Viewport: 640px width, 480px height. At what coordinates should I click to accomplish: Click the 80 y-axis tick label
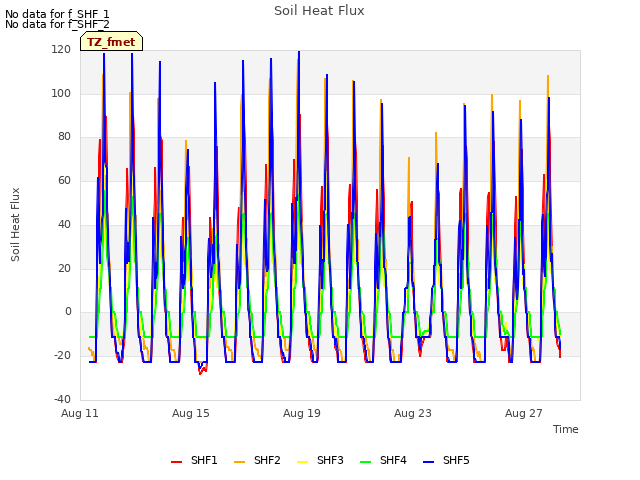tap(64, 136)
